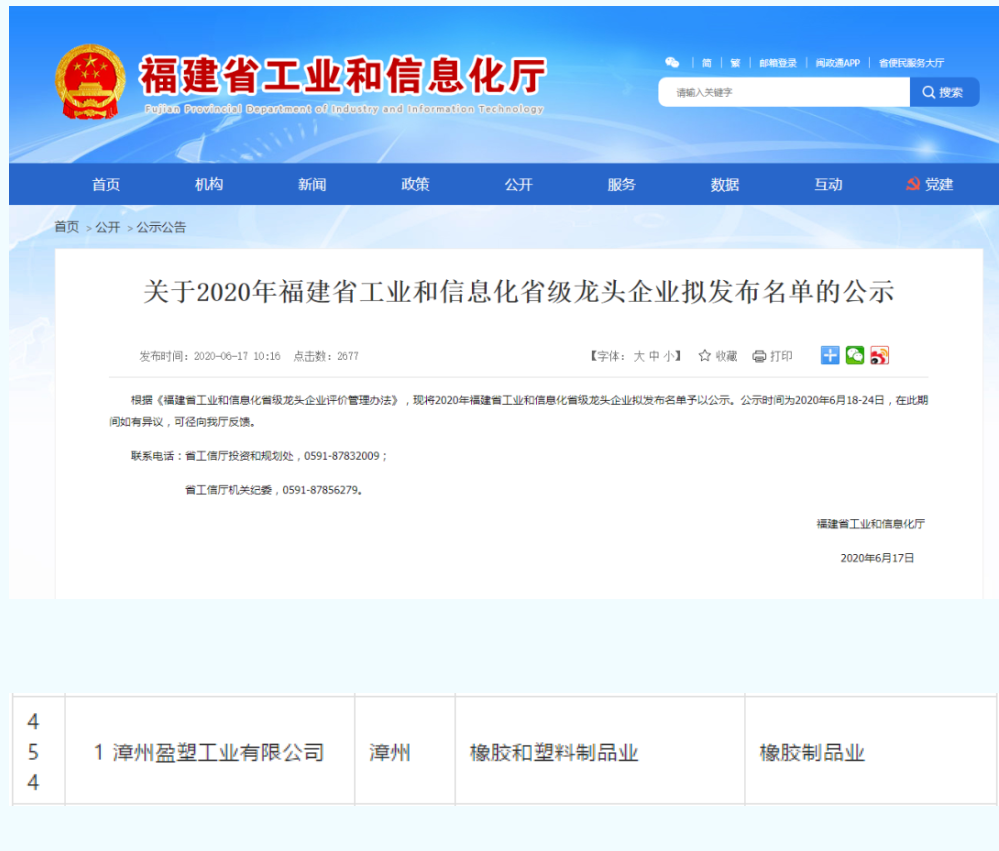
Task: Switch to traditional Chinese (繁)
Action: 735,63
